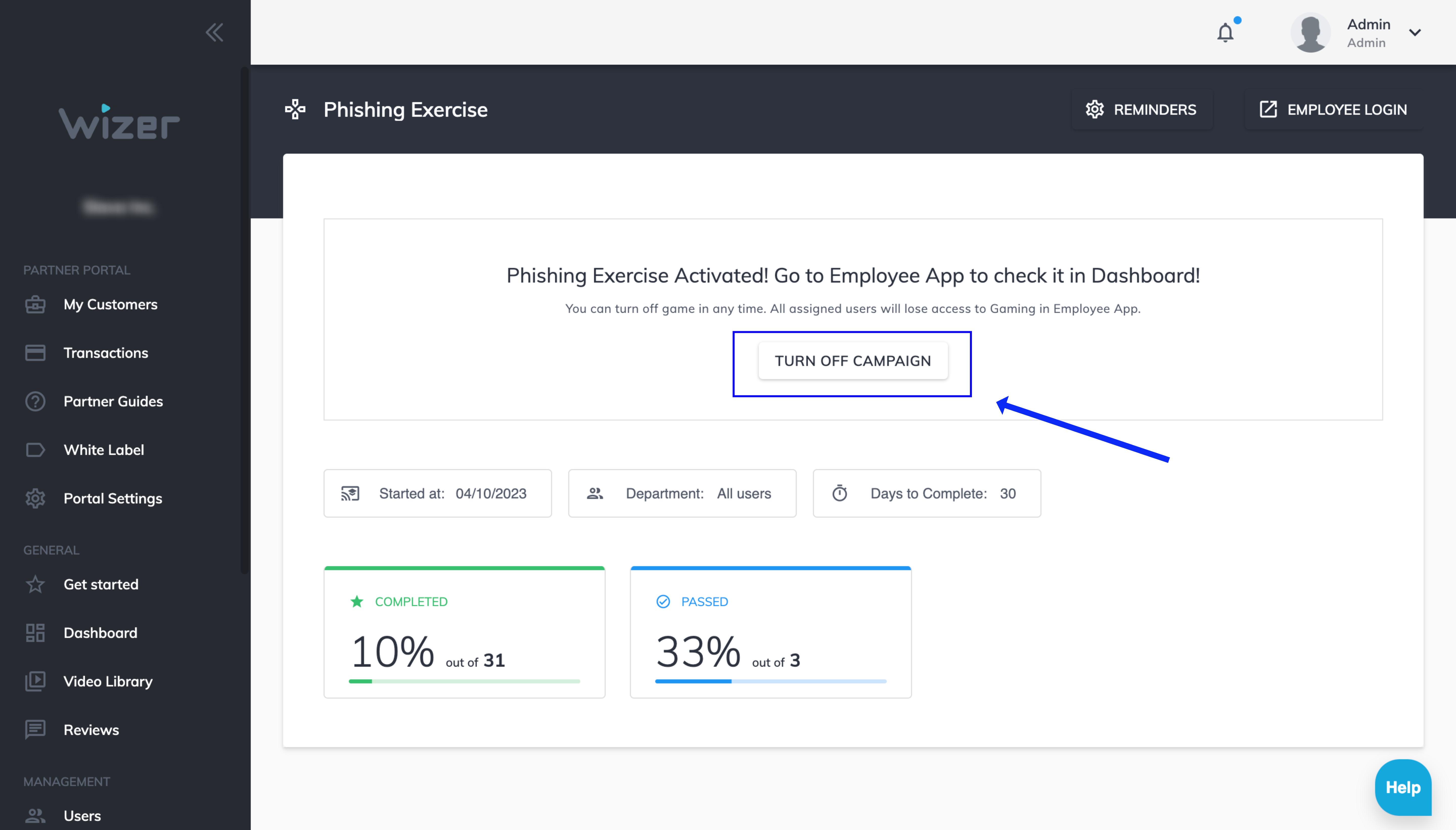The height and width of the screenshot is (830, 1456).
Task: Collapse the sidebar with the double chevron
Action: [x=215, y=33]
